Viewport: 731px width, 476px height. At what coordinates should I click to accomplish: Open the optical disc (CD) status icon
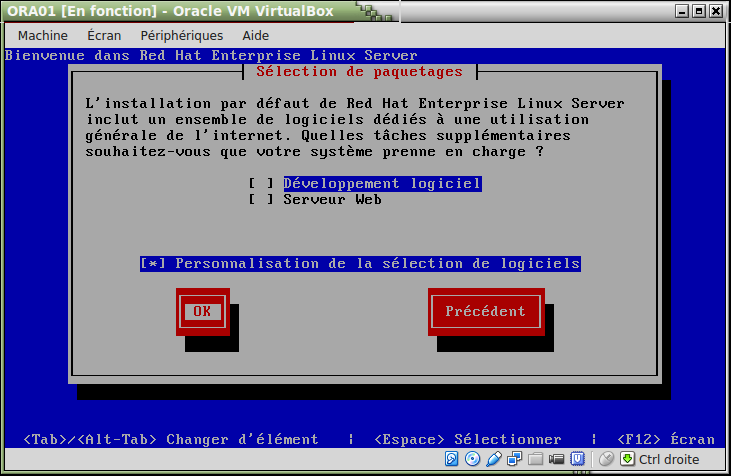pyautogui.click(x=472, y=459)
